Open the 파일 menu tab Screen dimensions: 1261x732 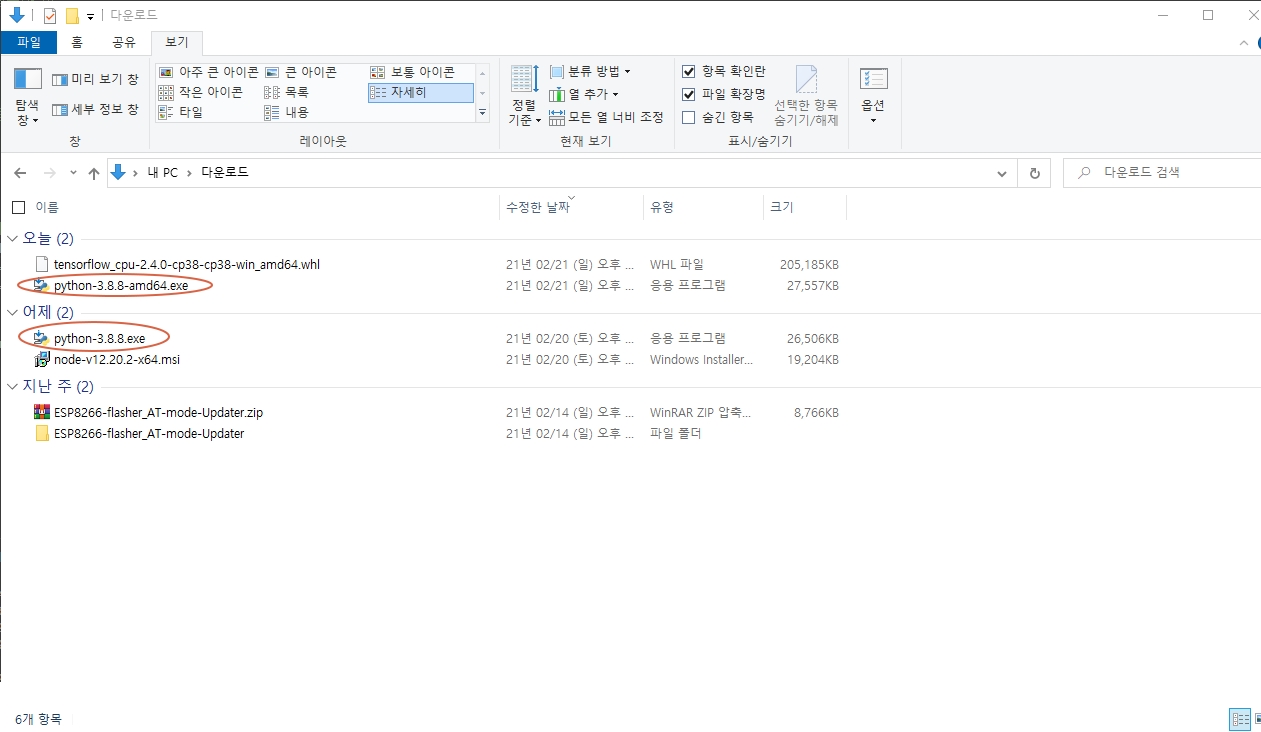(x=29, y=42)
